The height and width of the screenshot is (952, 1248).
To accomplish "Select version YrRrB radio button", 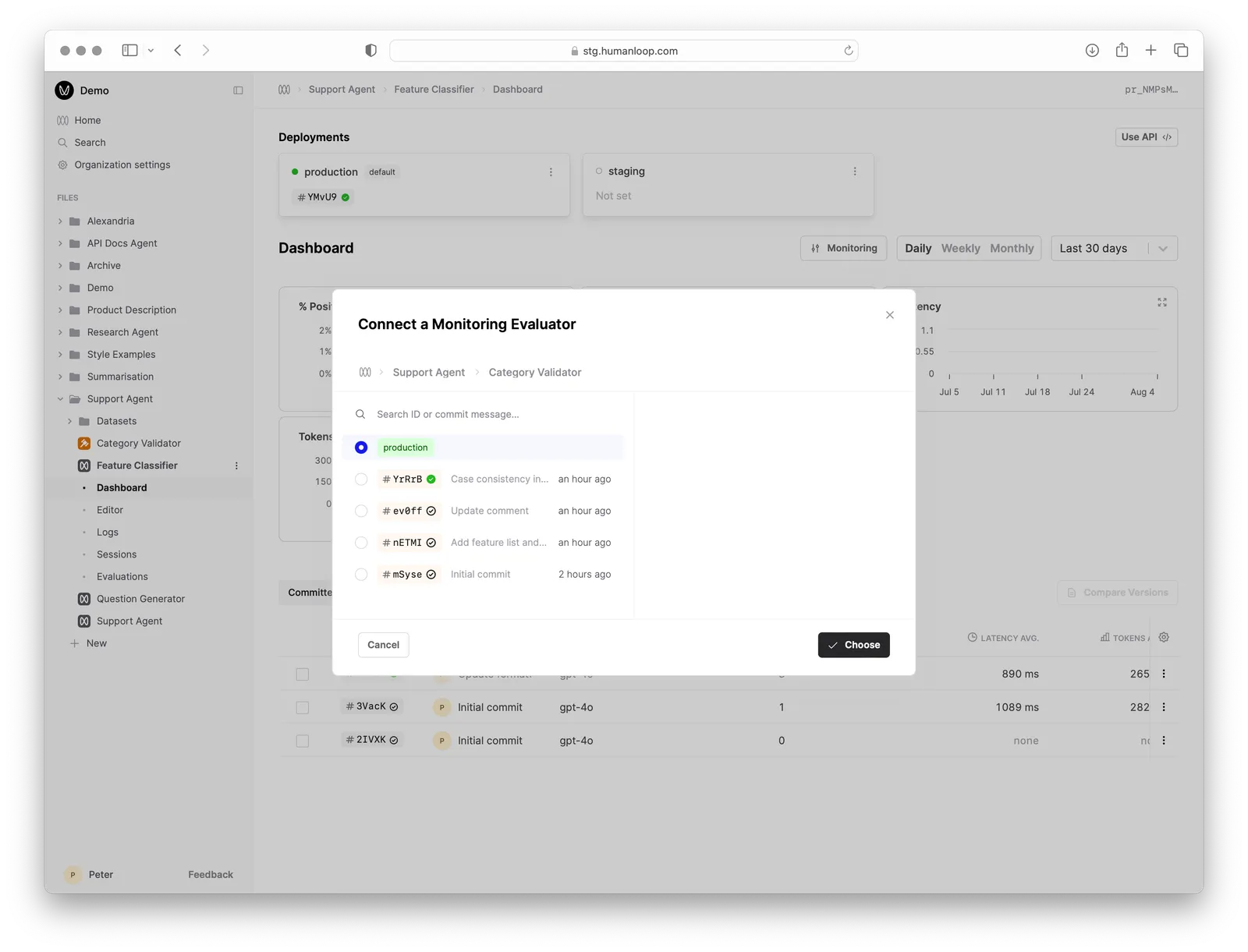I will tap(361, 480).
